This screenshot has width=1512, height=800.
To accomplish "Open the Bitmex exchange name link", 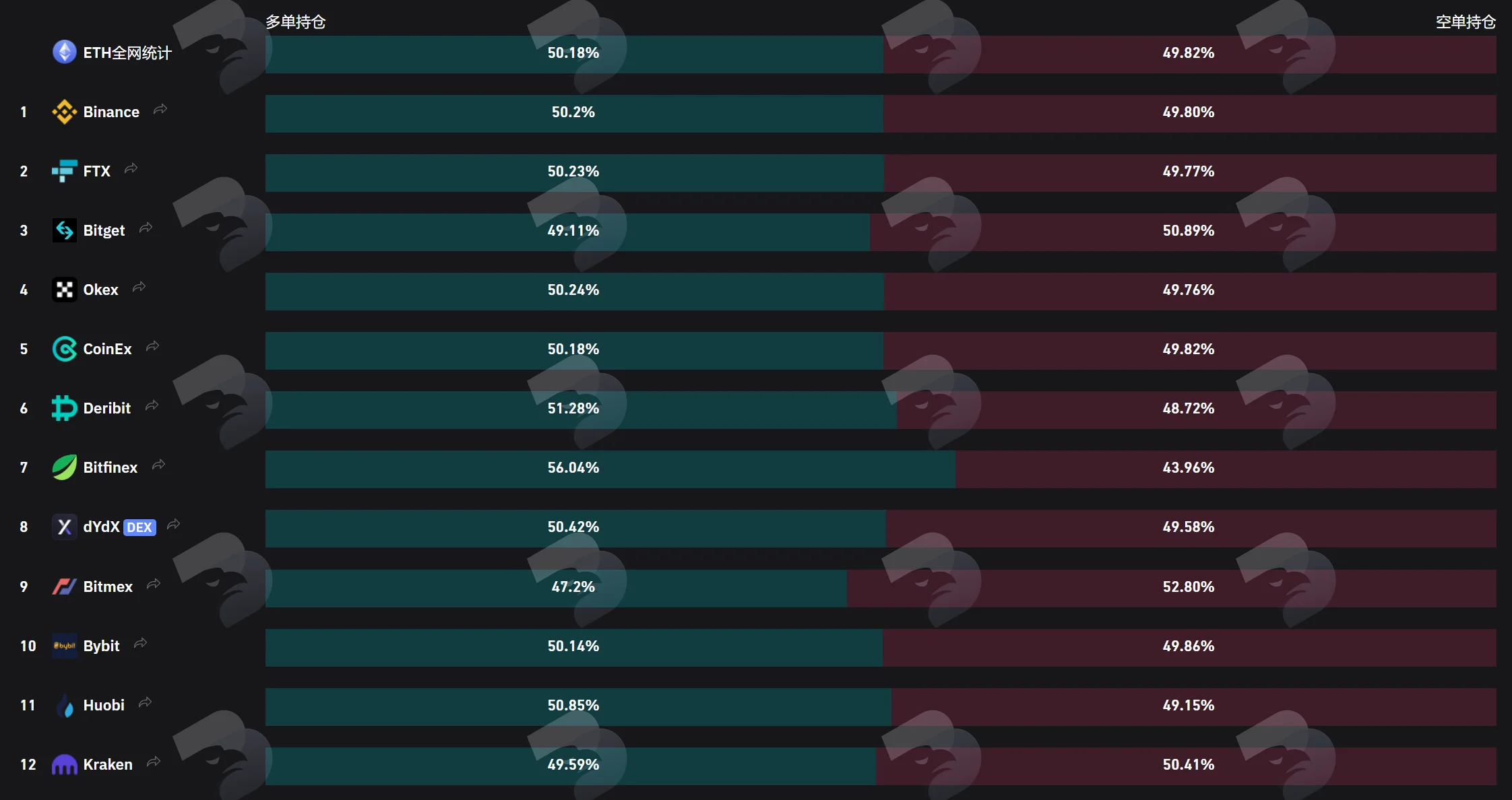I will pyautogui.click(x=108, y=587).
